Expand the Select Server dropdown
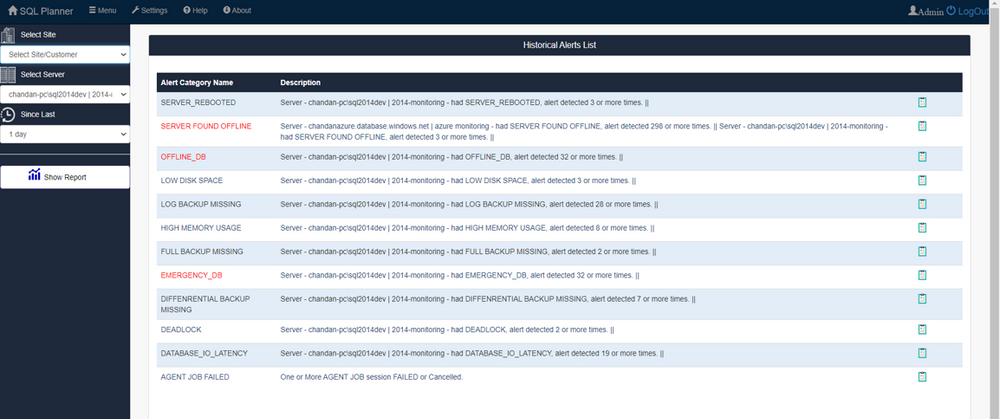The image size is (1000, 419). click(65, 94)
